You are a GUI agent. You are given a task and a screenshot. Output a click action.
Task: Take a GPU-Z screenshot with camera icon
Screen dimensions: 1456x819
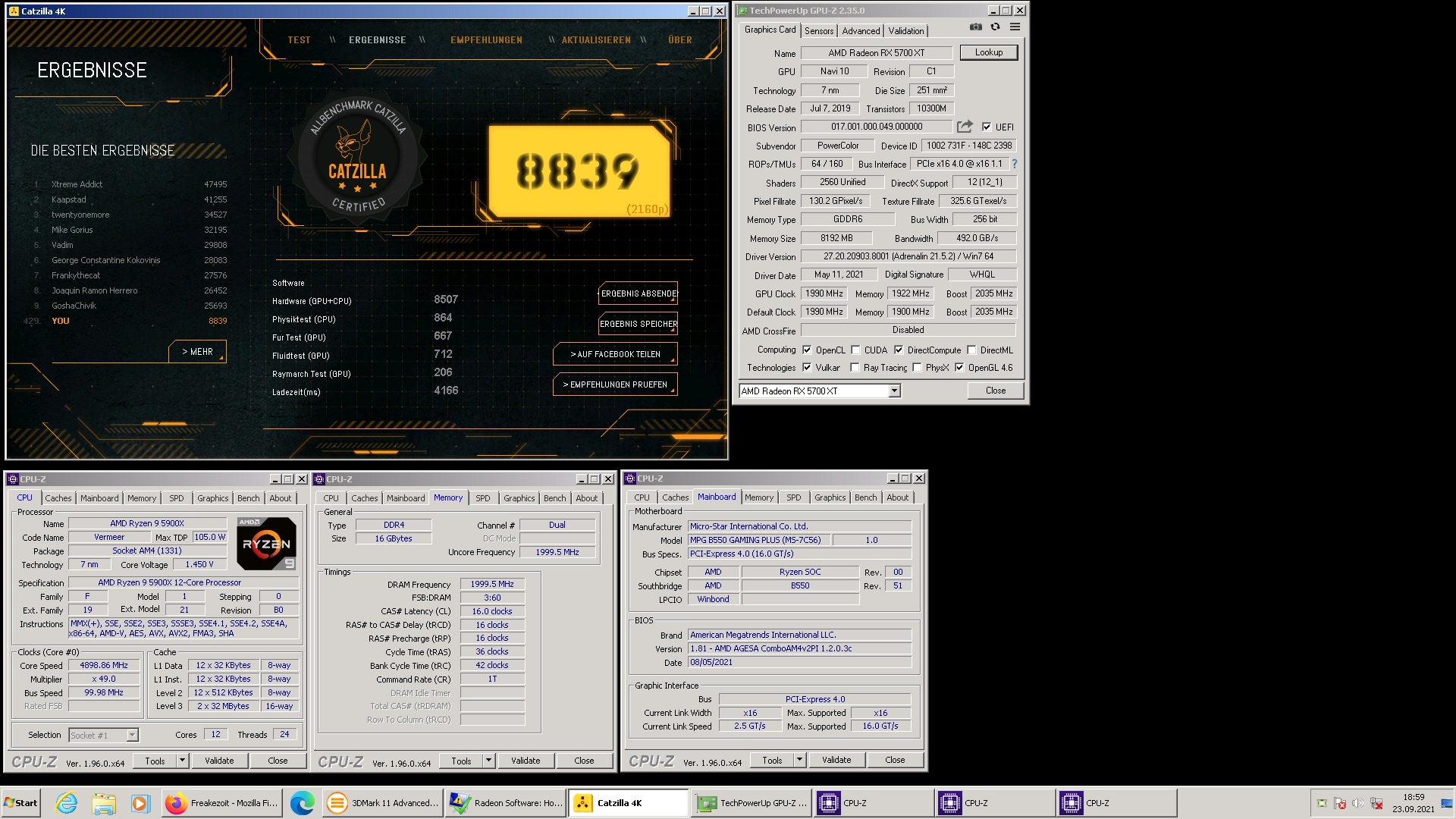point(976,27)
